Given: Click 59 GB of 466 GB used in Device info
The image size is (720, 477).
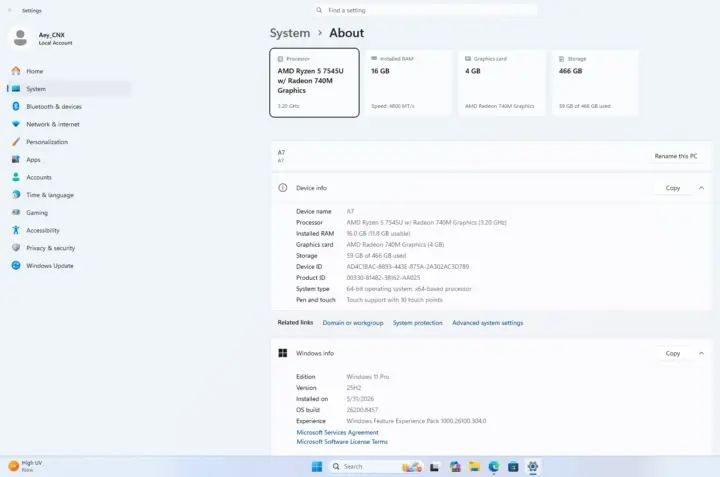Looking at the screenshot, I should coord(376,256).
